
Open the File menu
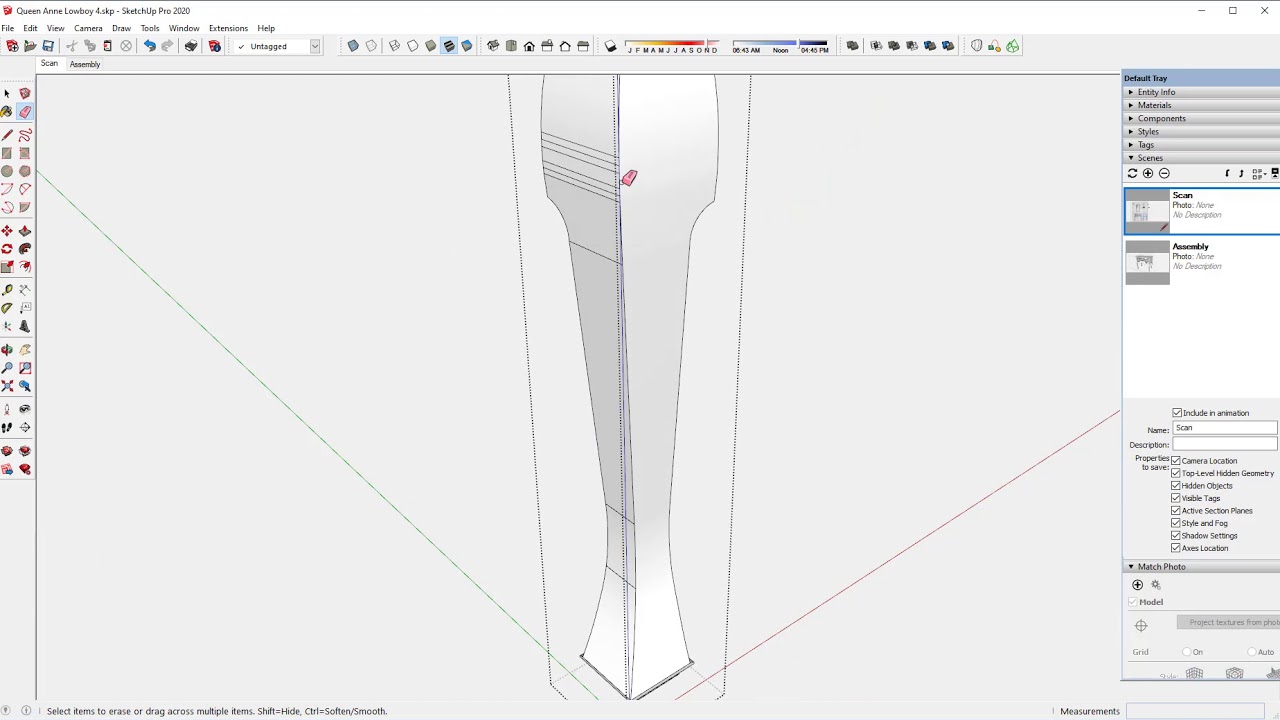[x=7, y=28]
